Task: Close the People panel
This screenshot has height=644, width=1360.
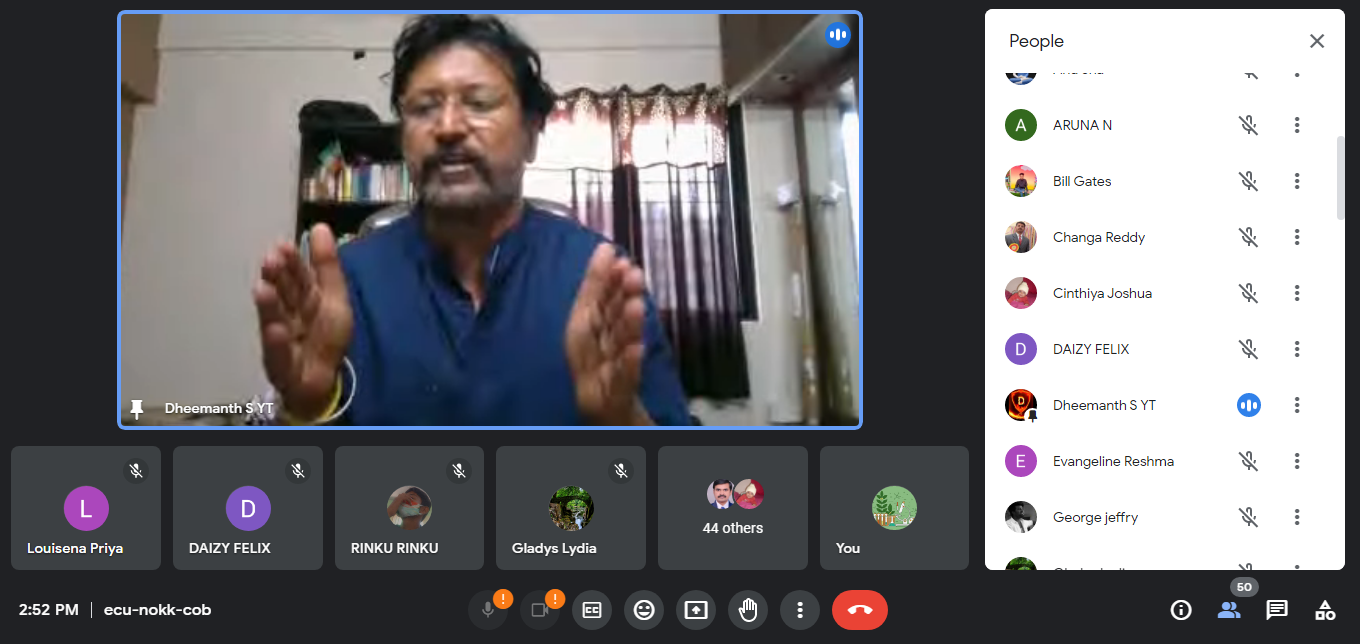Action: coord(1317,41)
